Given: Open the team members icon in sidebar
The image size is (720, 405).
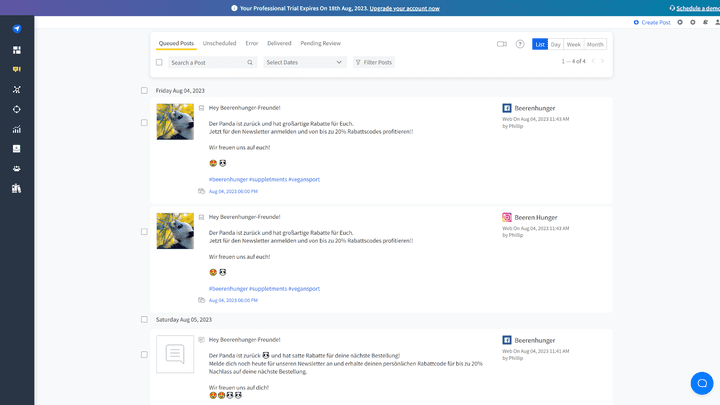Looking at the screenshot, I should pos(17,169).
